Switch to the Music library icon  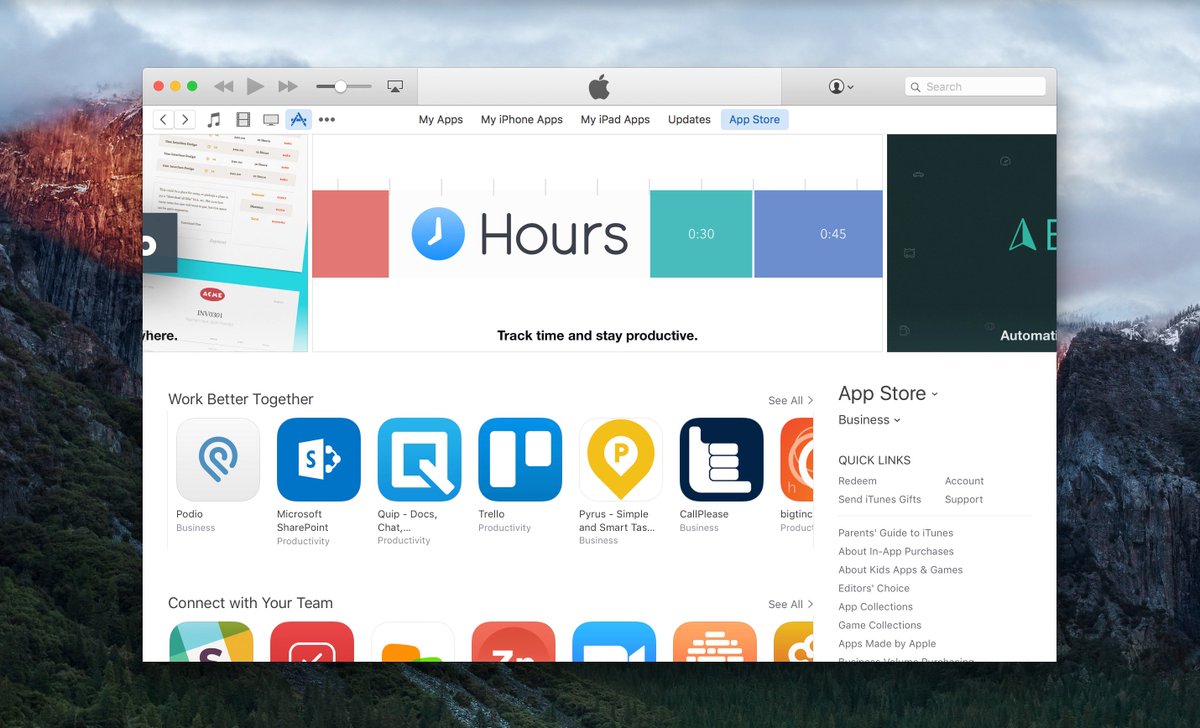(x=214, y=120)
